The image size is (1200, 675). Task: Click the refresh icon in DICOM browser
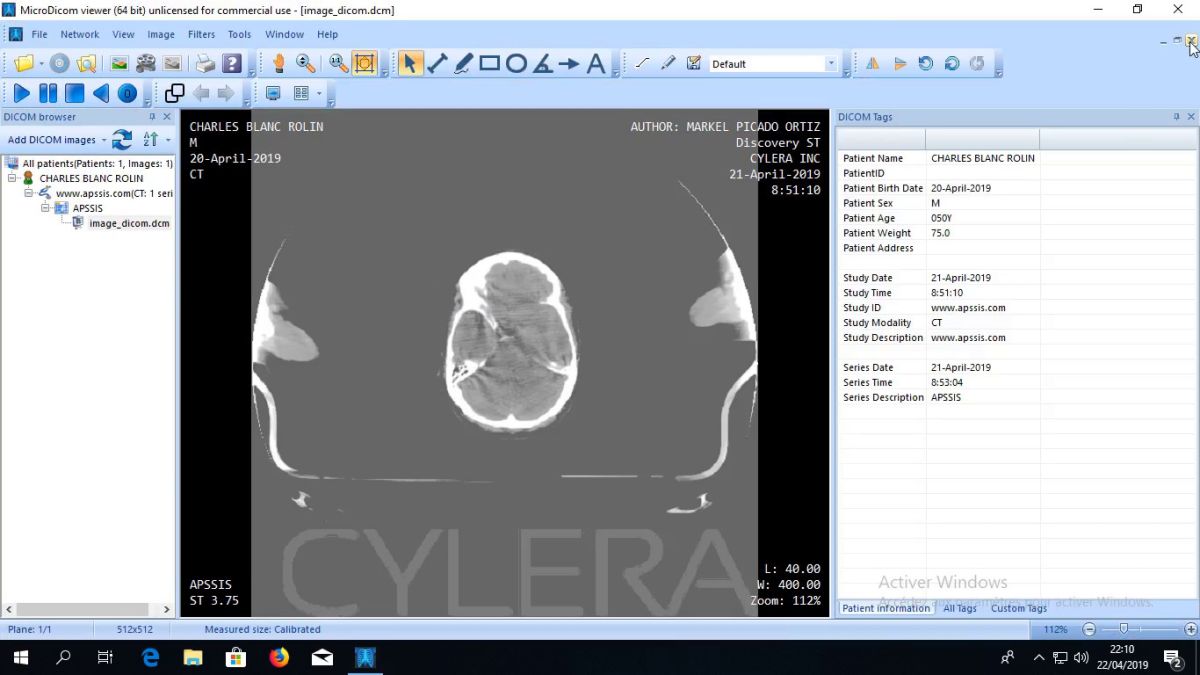pos(122,140)
